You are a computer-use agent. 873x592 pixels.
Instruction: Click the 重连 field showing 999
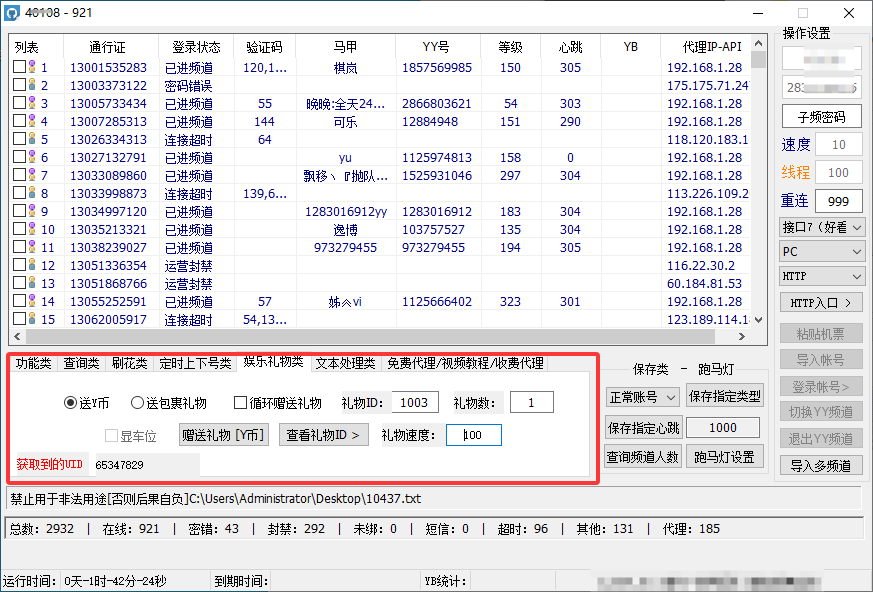838,202
